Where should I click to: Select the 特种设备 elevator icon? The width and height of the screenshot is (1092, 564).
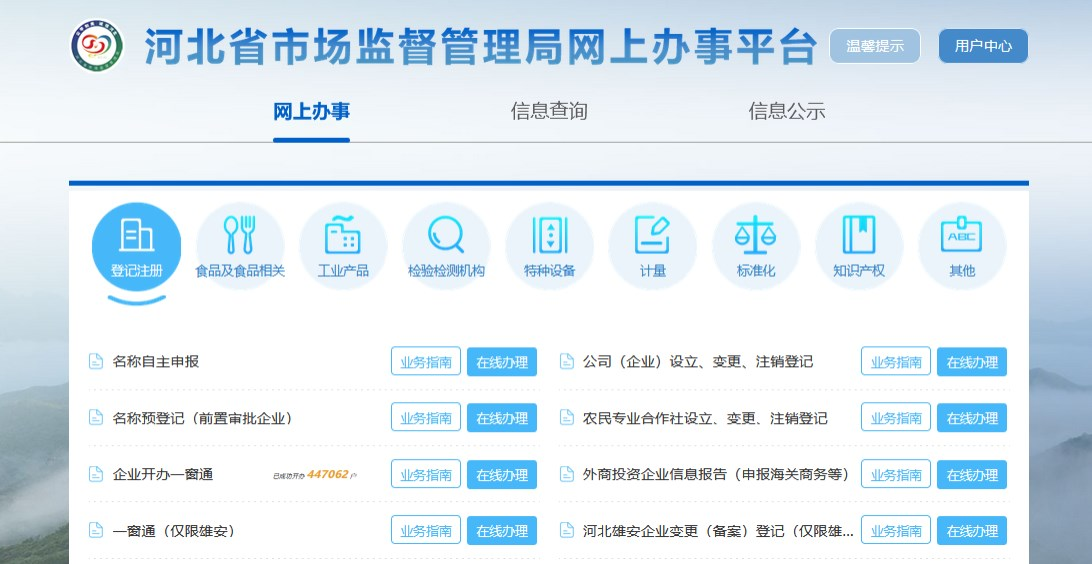(x=549, y=246)
